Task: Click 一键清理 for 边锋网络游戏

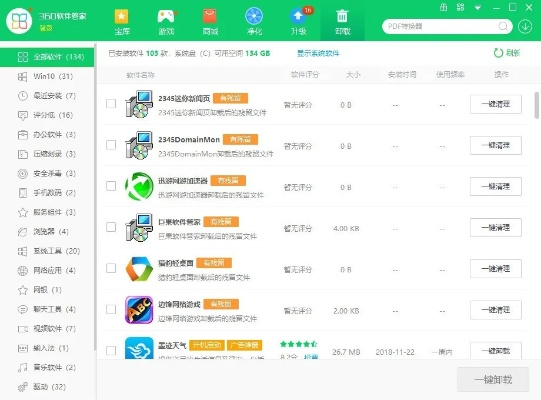Action: point(496,310)
